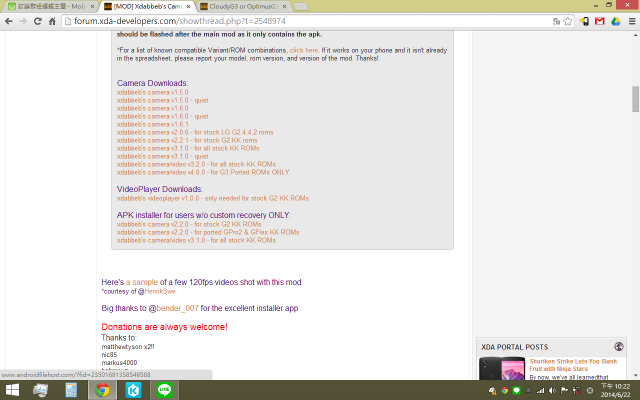This screenshot has height=400, width=640.
Task: Click the network signal tray icon
Action: (540, 391)
